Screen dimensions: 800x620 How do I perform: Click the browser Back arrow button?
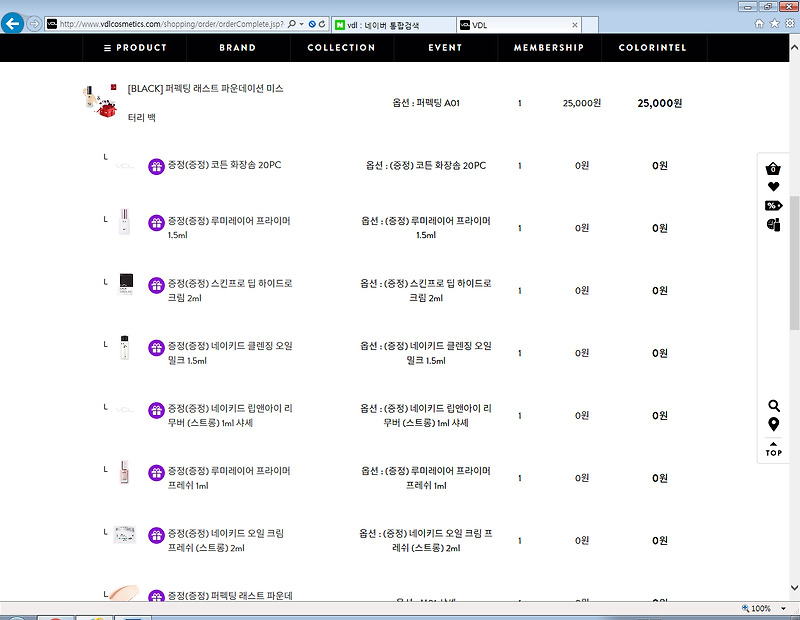(13, 23)
